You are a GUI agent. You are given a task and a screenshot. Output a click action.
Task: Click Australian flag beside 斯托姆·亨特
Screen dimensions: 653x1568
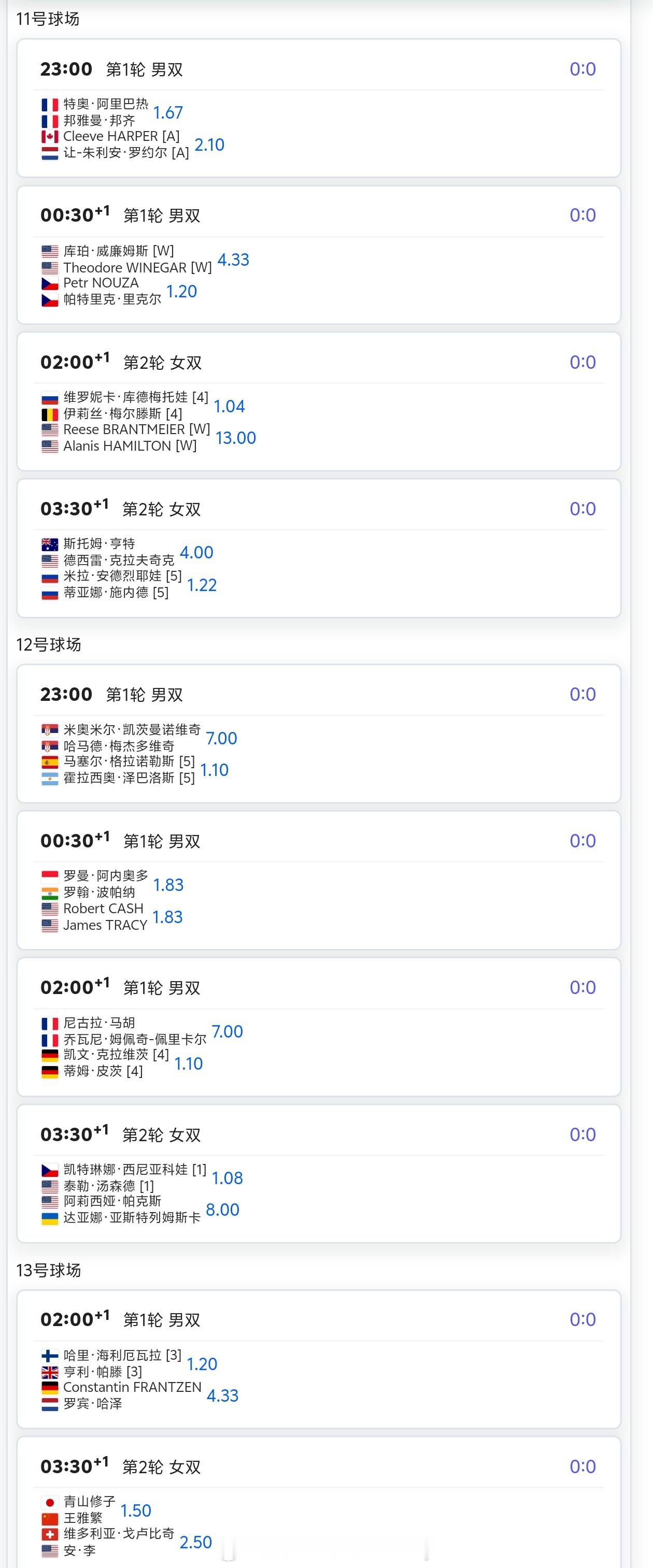[50, 544]
